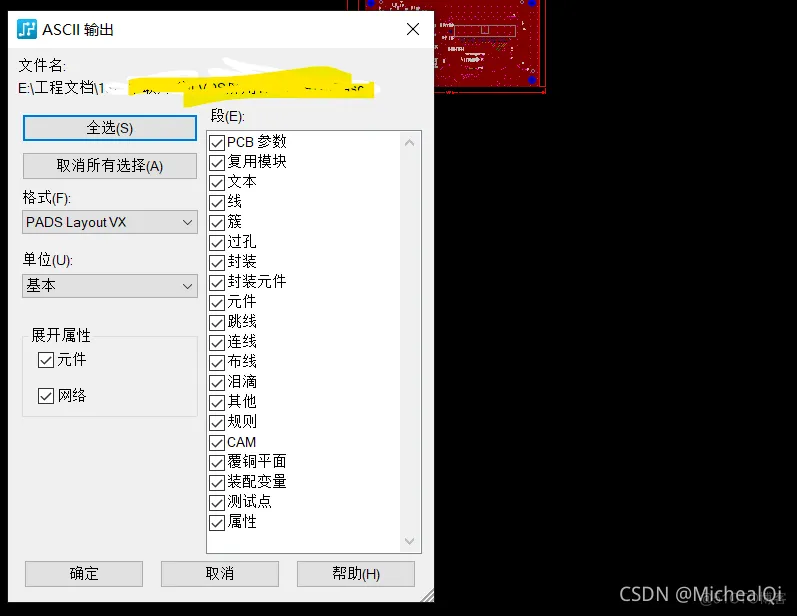Toggle the CAM section checkbox

coord(217,443)
